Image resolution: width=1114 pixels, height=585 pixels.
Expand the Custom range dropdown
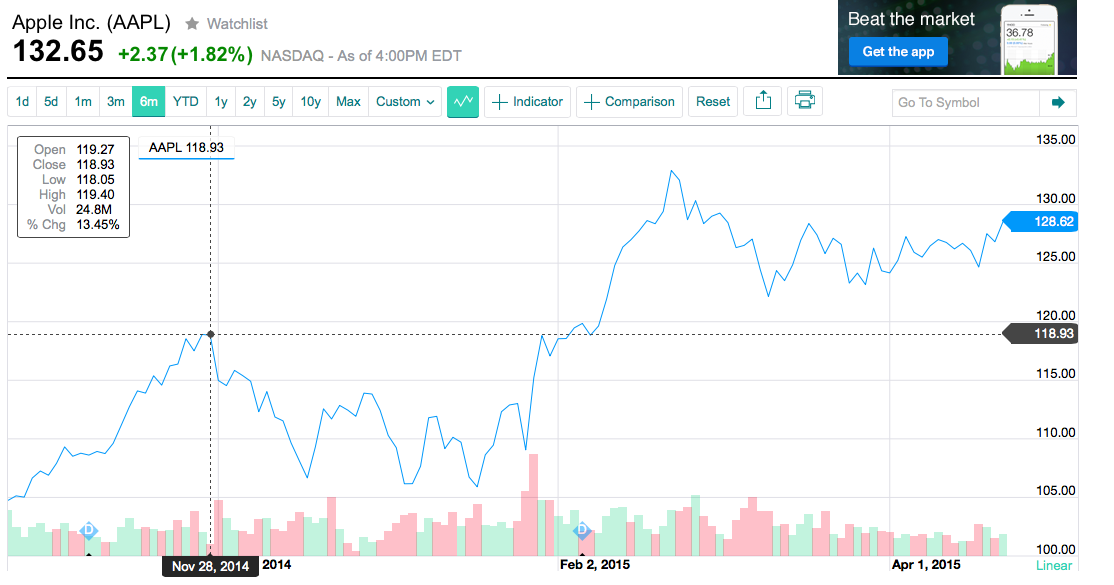[405, 101]
